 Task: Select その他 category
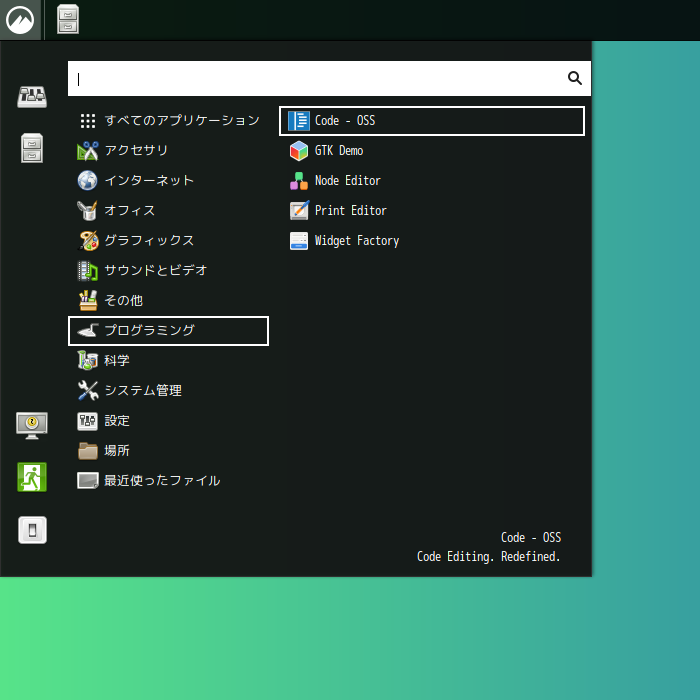(168, 300)
